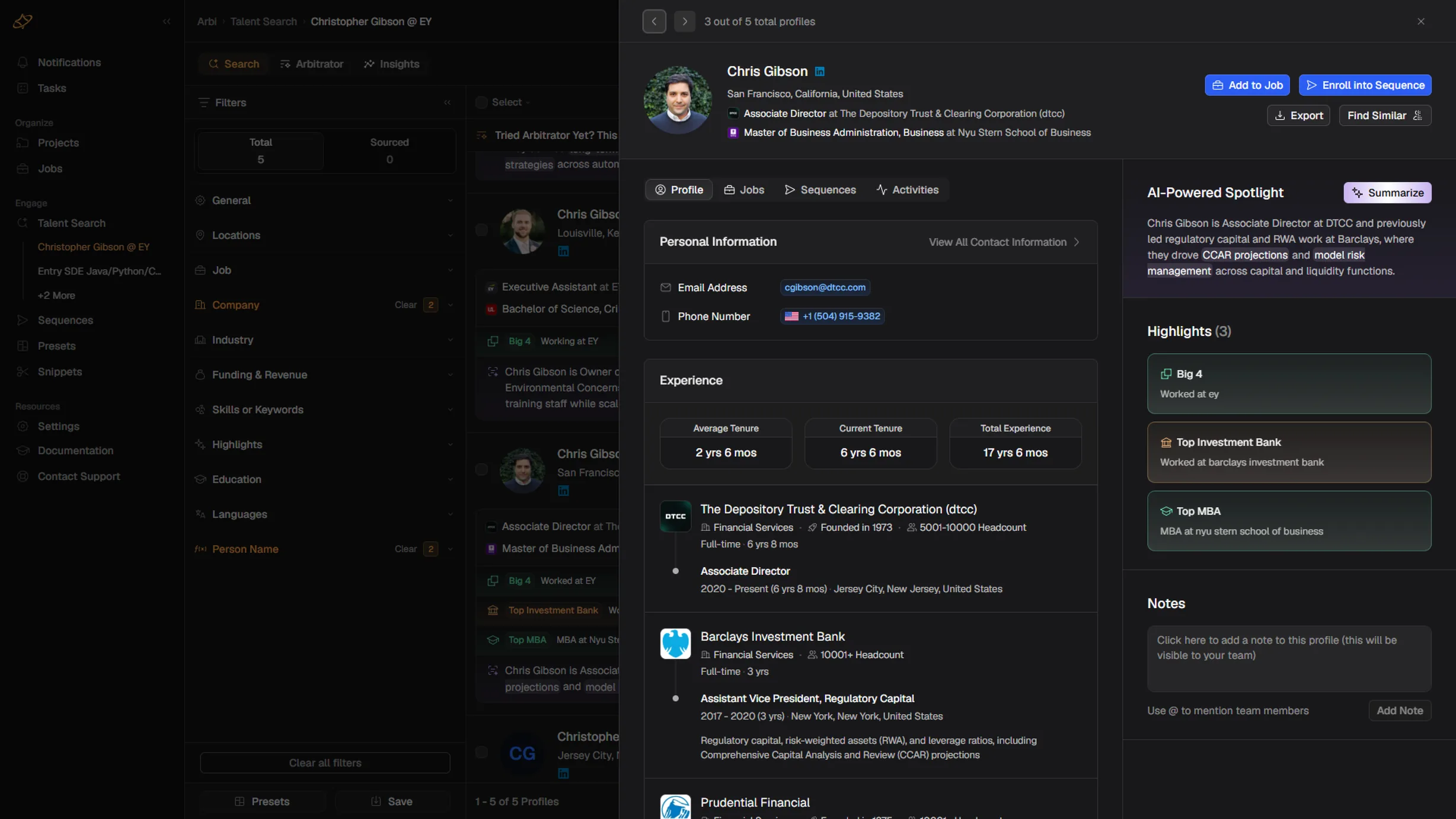Expand +2 More saved searches

point(56,296)
